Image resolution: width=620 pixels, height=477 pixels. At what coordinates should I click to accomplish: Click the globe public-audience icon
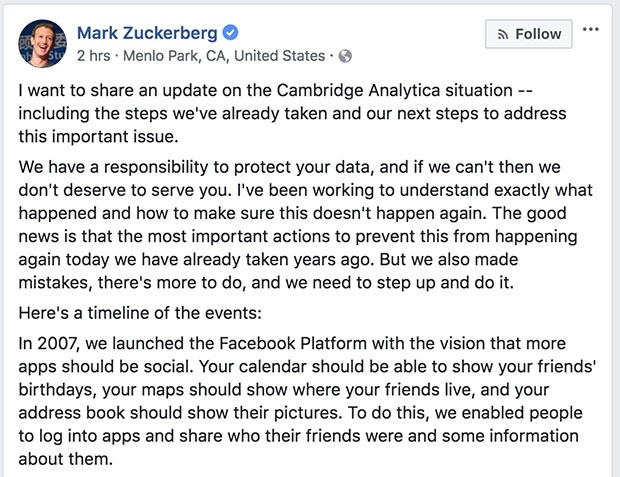click(x=345, y=56)
